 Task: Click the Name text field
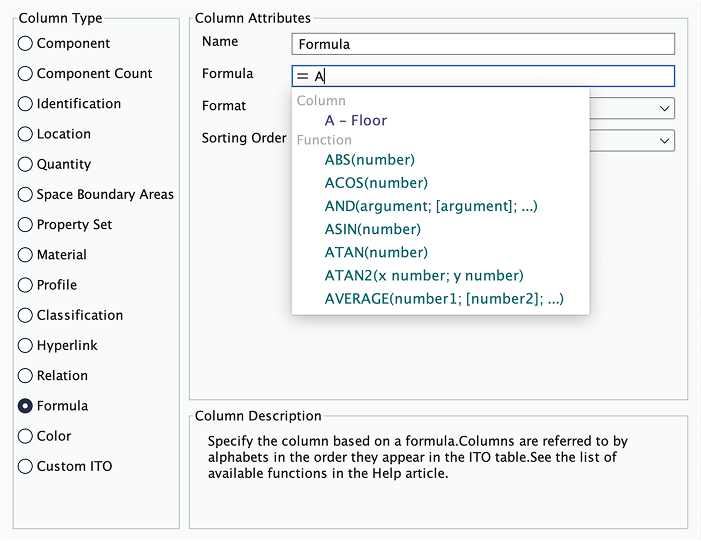[483, 44]
